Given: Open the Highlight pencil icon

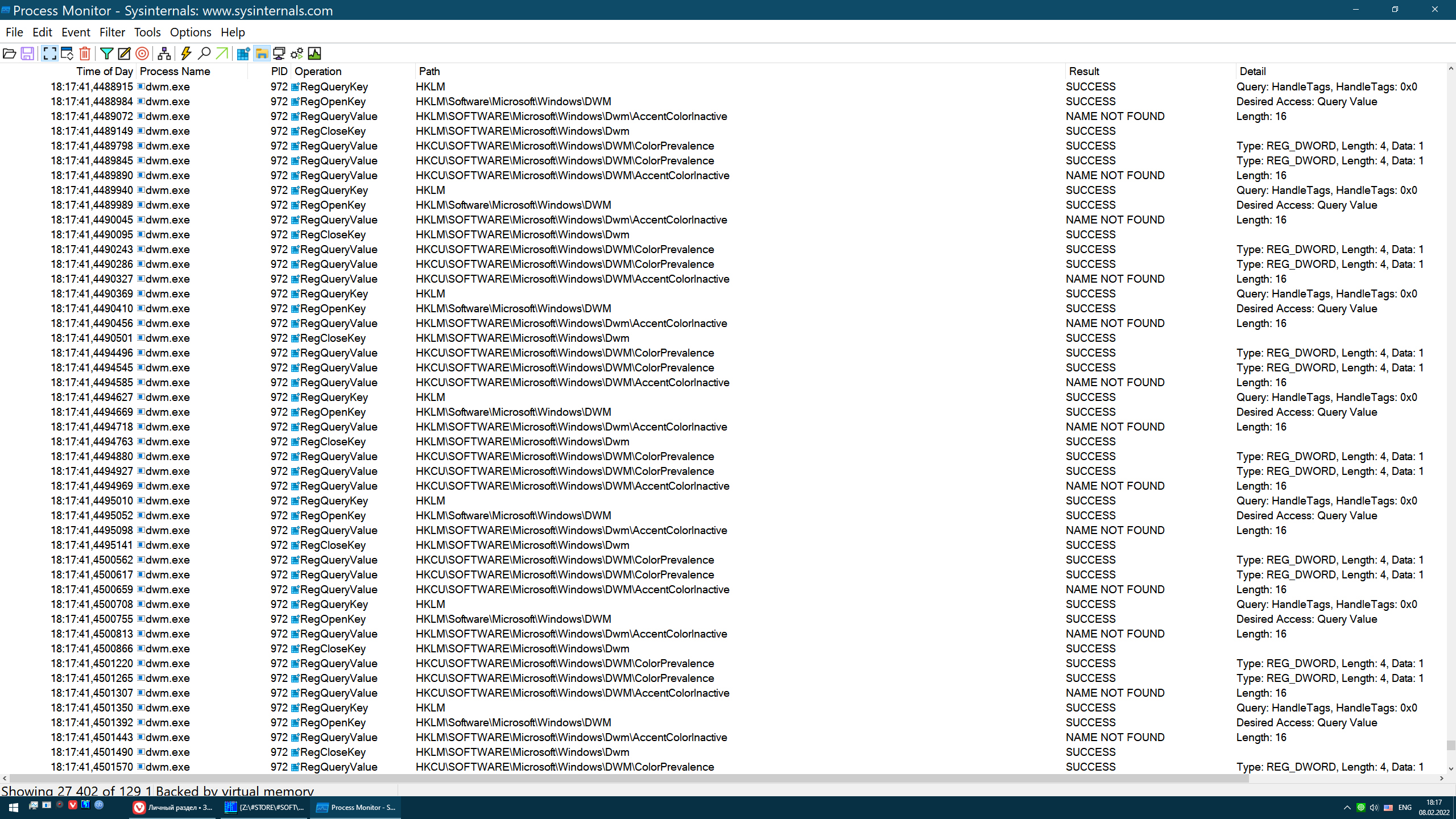Looking at the screenshot, I should [x=124, y=53].
